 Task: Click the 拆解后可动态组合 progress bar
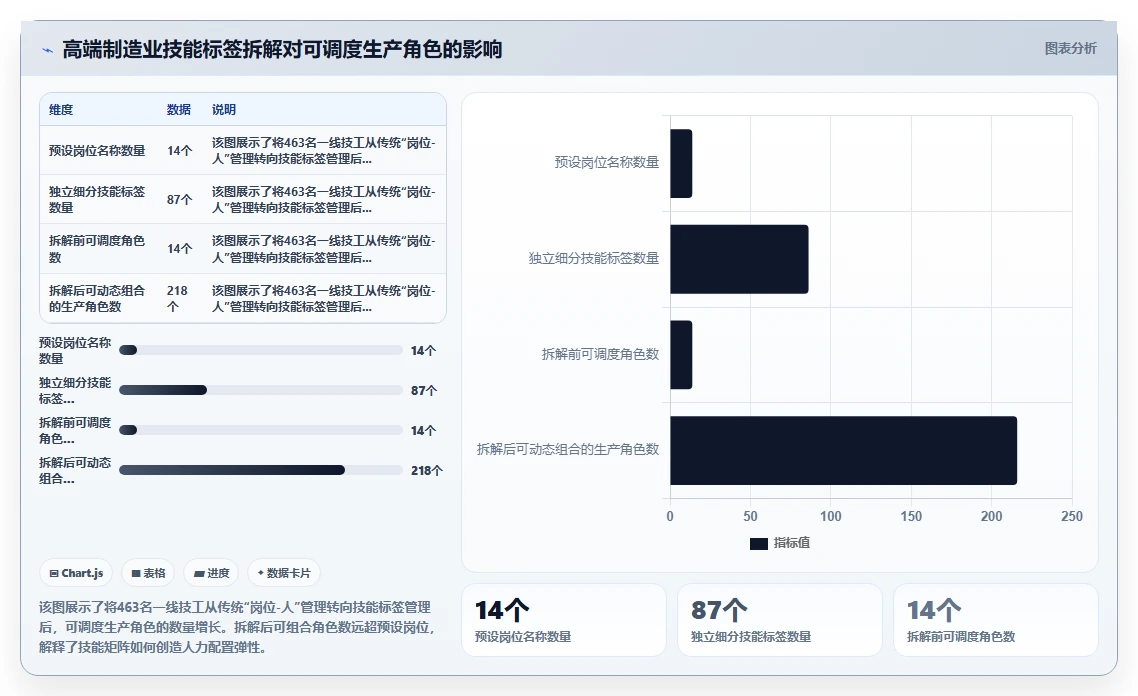[x=261, y=470]
